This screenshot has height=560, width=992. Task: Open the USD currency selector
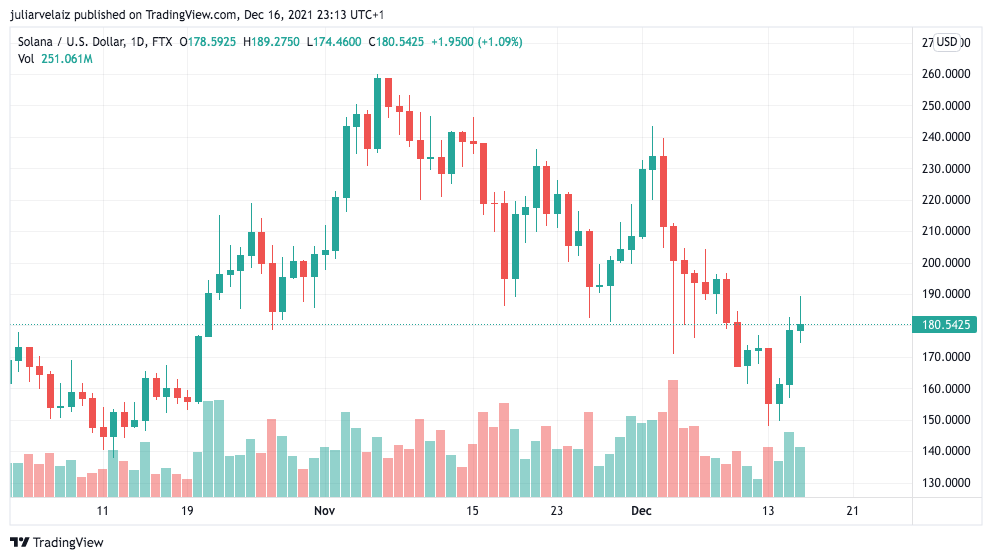point(946,42)
